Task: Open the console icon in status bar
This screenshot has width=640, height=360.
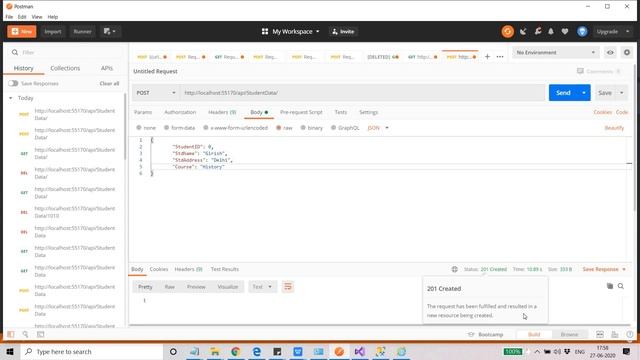Action: pyautogui.click(x=40, y=334)
